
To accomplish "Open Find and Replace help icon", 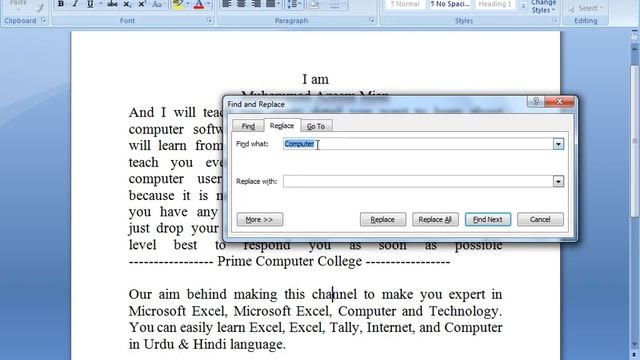I will 536,101.
